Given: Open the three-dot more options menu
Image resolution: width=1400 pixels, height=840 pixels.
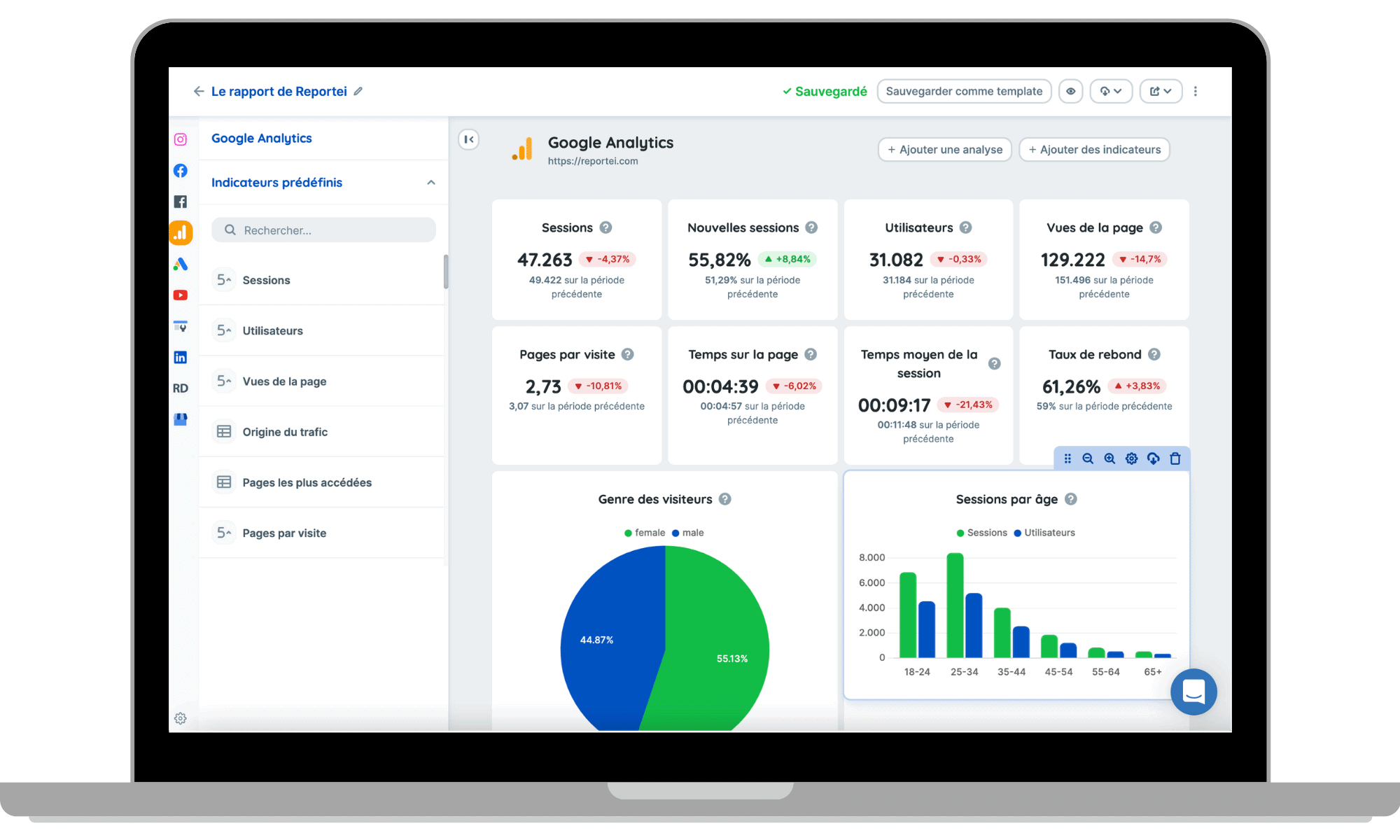Looking at the screenshot, I should [1196, 91].
